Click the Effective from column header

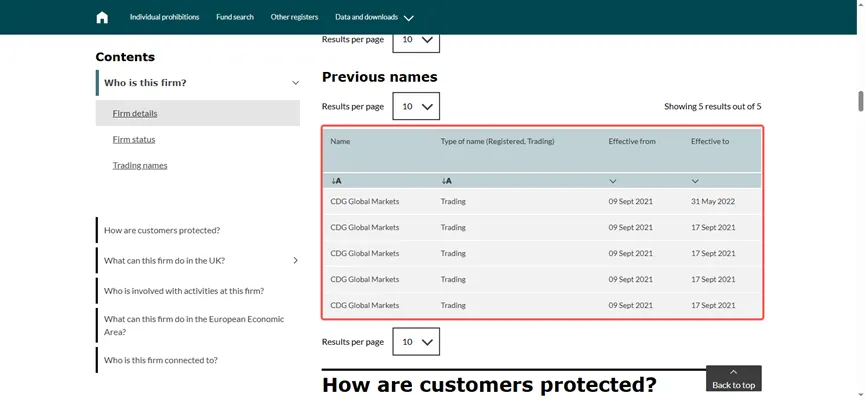click(632, 141)
